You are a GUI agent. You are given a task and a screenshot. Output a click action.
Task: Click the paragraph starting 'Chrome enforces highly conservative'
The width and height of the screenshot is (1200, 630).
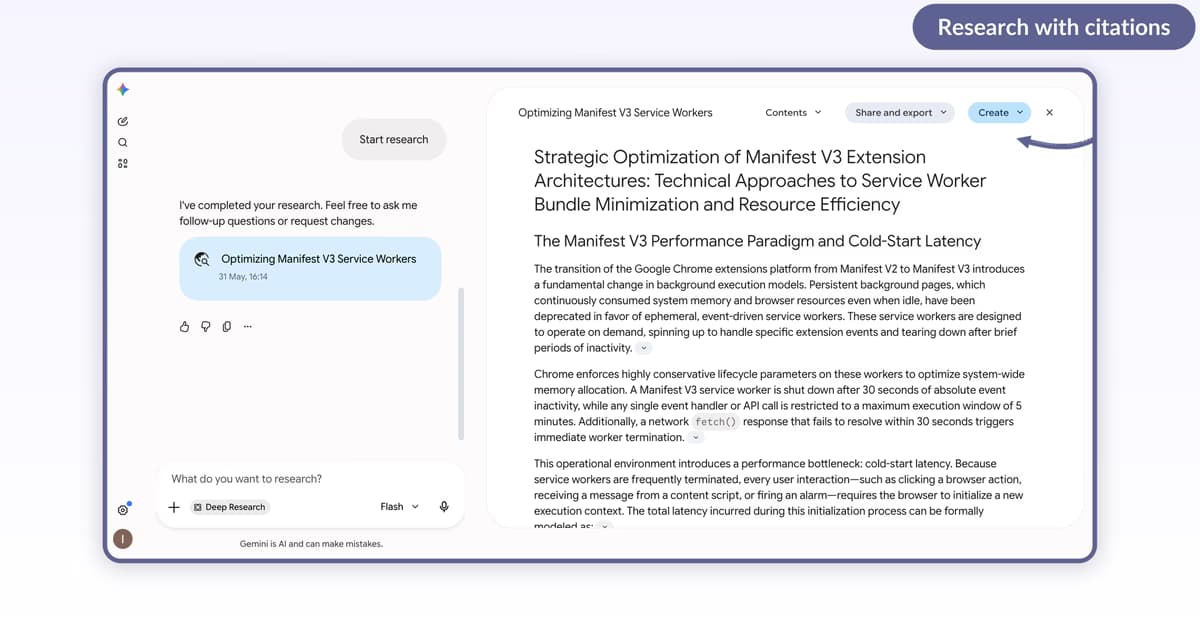tap(779, 406)
